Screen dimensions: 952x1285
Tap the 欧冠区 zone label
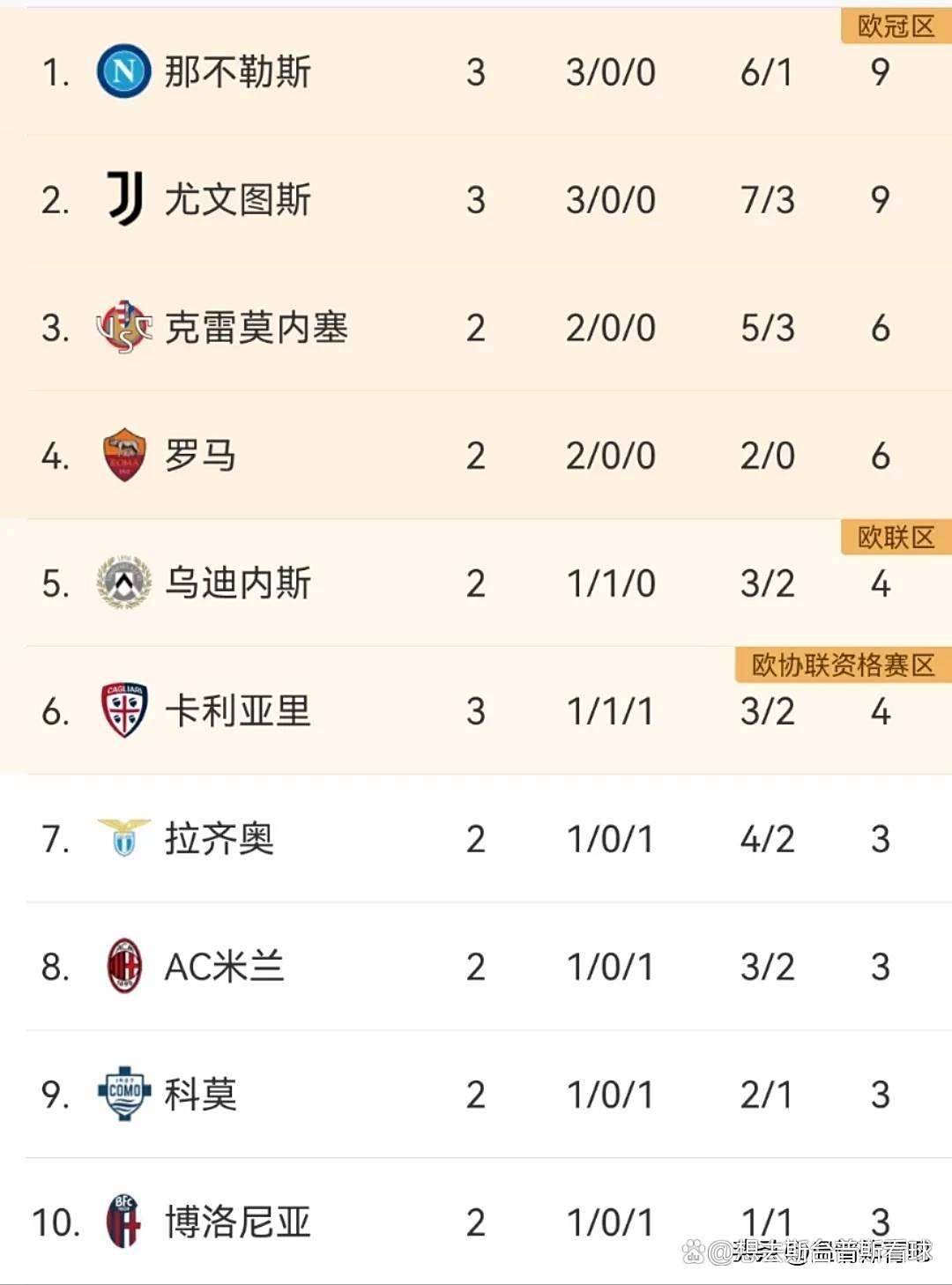896,26
